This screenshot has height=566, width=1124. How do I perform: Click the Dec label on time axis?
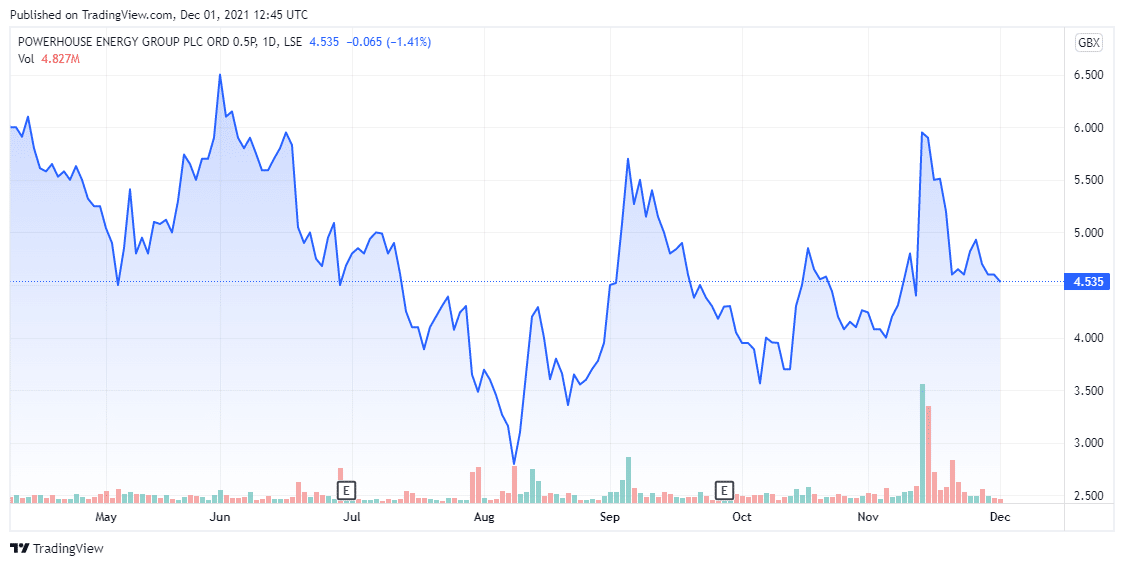(x=1000, y=516)
